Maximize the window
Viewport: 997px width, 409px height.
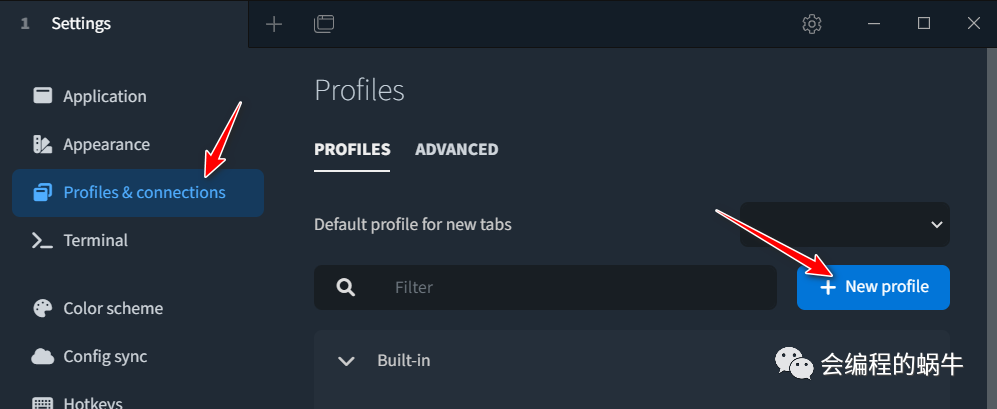924,24
